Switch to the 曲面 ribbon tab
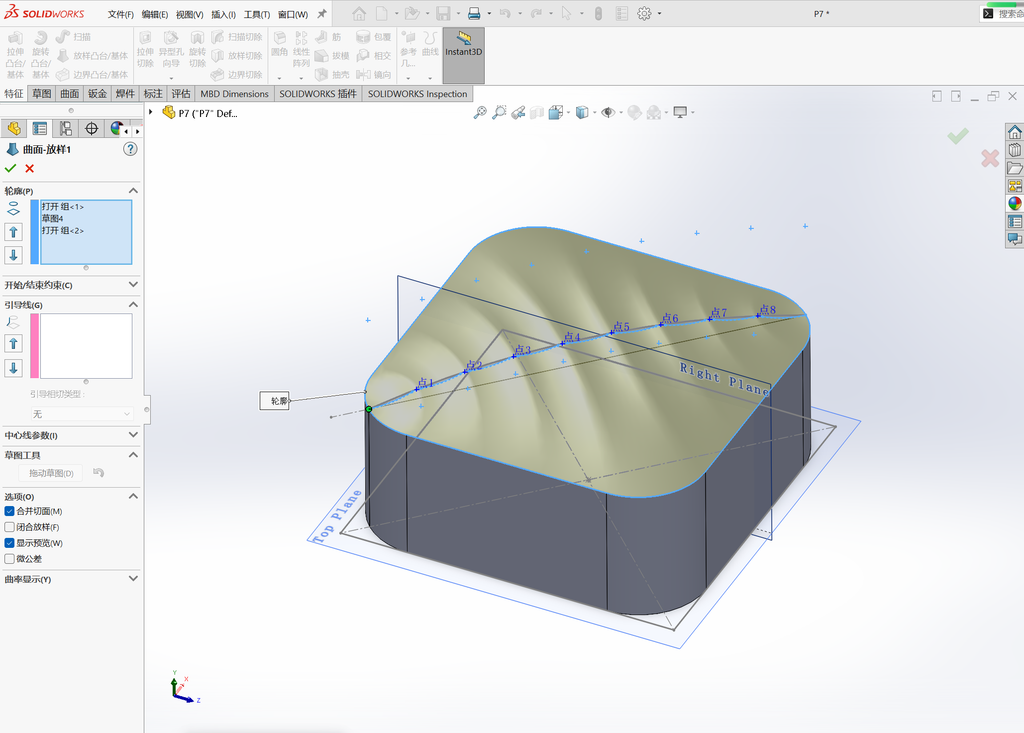Screen dimensions: 1024x733 (70, 93)
